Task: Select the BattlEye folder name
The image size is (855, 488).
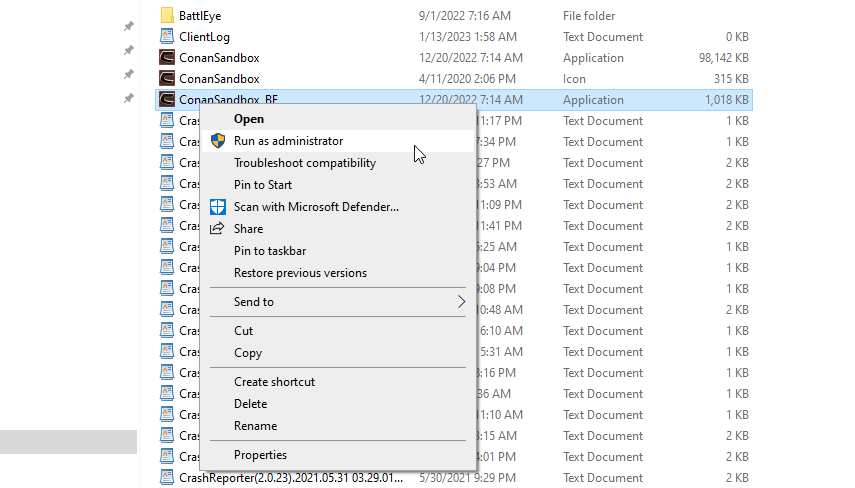Action: [200, 15]
